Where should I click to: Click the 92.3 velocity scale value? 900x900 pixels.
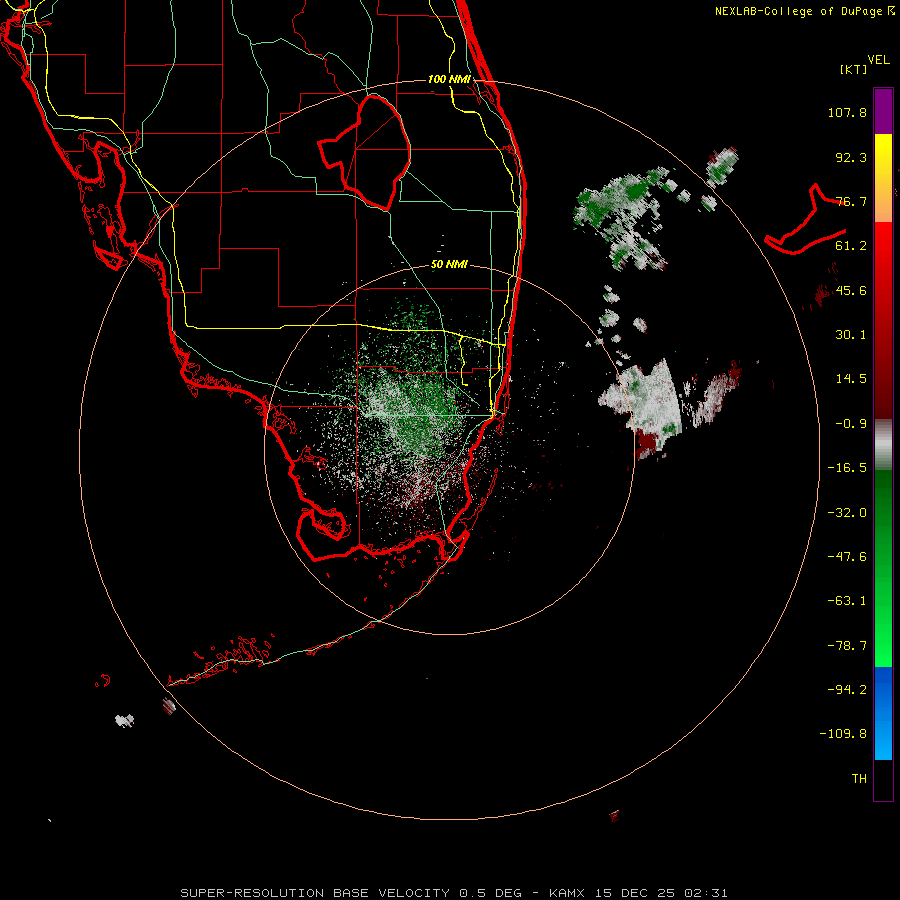[851, 157]
